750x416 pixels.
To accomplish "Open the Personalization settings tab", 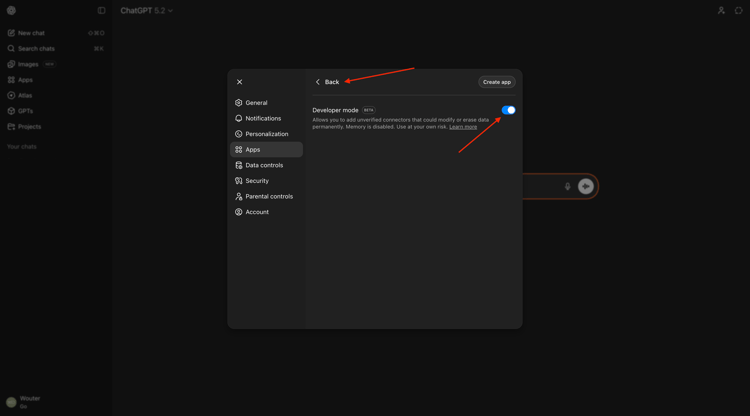I will pos(266,134).
